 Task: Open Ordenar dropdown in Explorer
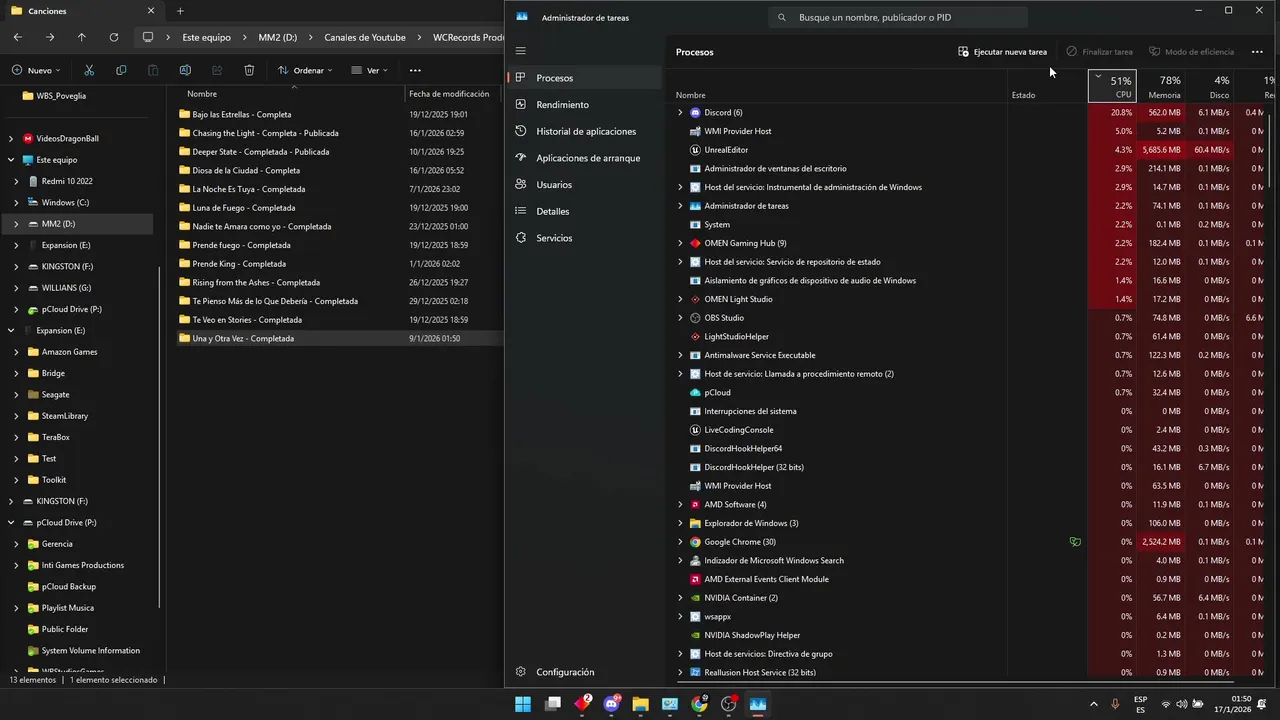coord(306,70)
